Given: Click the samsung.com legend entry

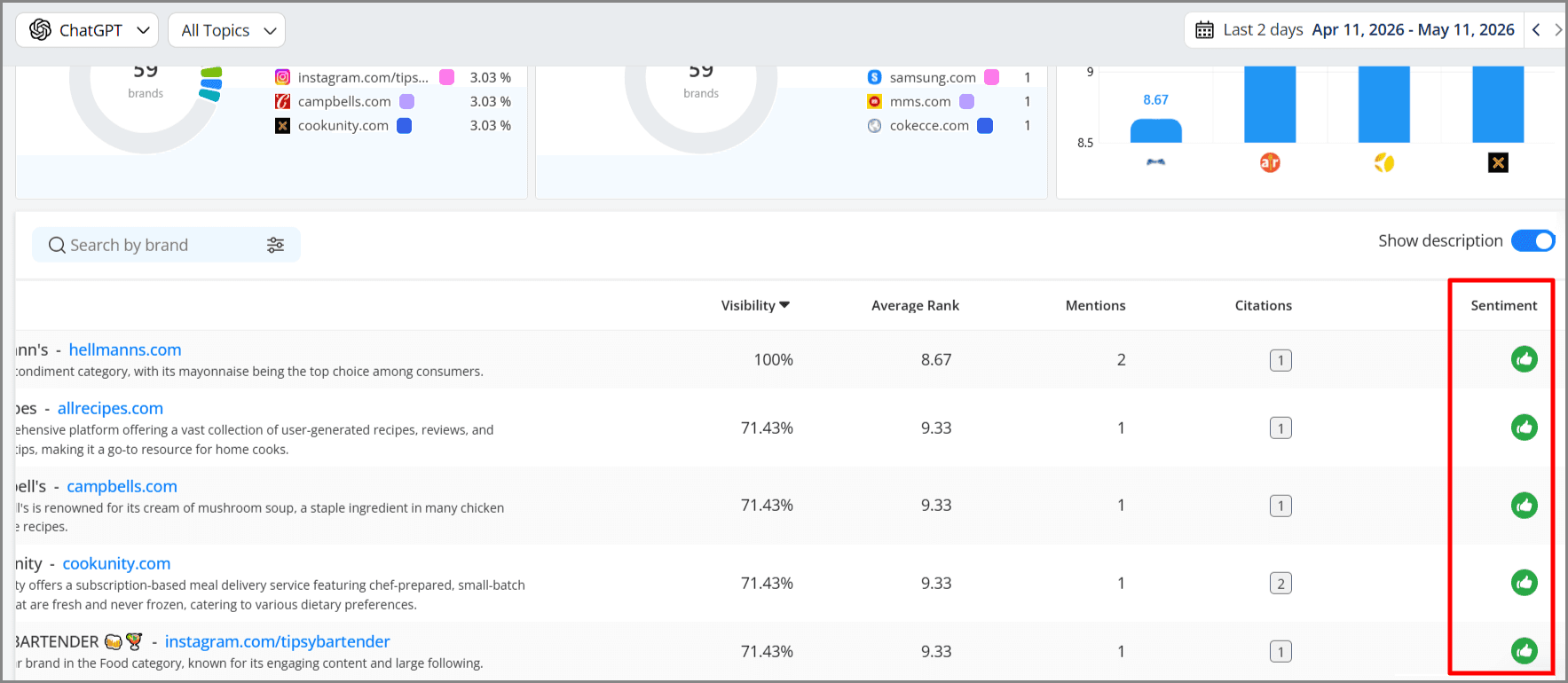Looking at the screenshot, I should [x=933, y=77].
